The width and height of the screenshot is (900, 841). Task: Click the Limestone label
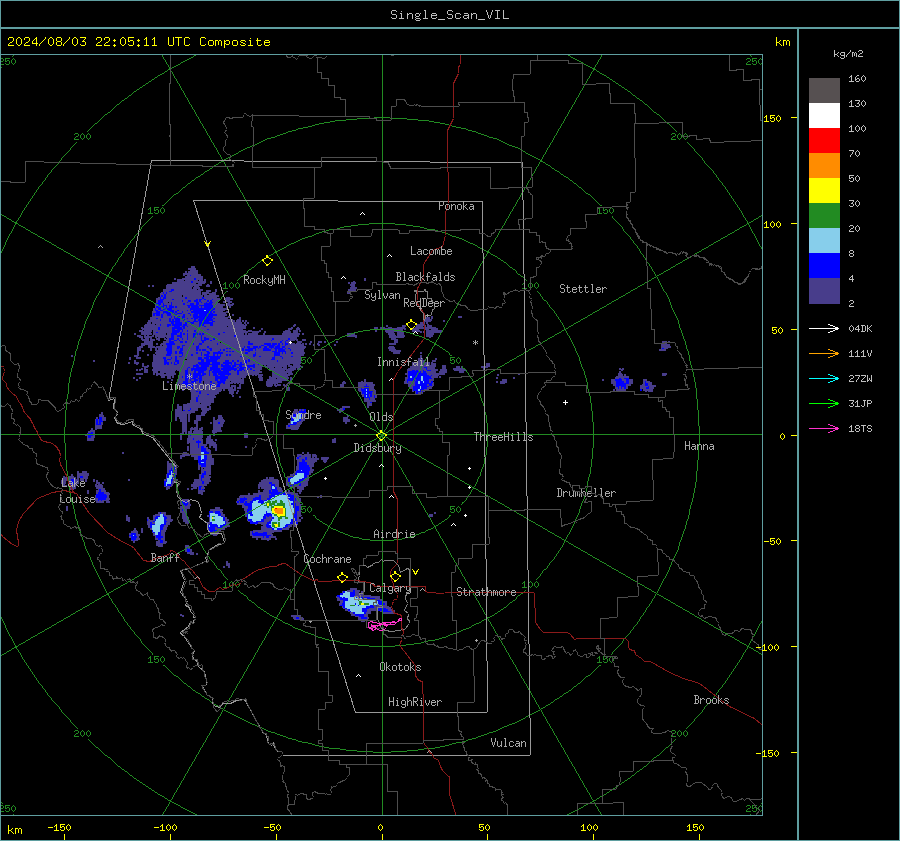pos(189,386)
